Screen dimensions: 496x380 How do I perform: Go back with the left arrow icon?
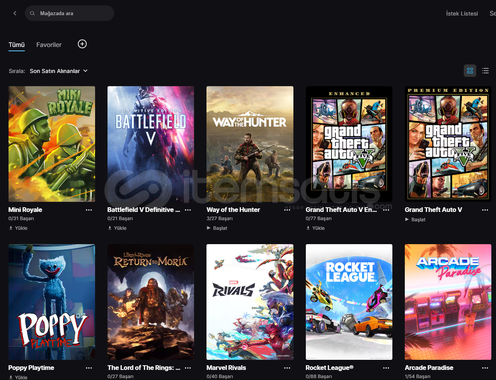click(15, 13)
